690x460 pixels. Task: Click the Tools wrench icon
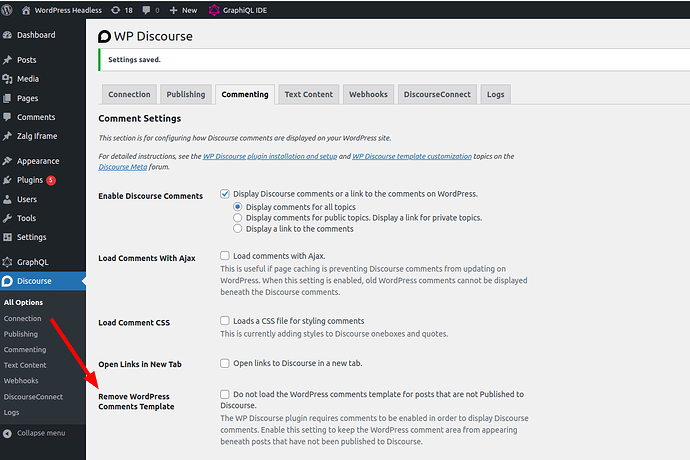(7, 218)
